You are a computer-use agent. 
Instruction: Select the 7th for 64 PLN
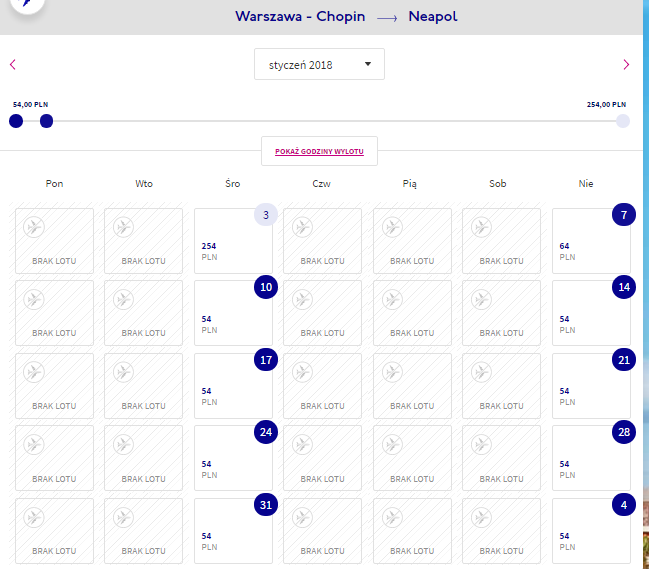591,241
